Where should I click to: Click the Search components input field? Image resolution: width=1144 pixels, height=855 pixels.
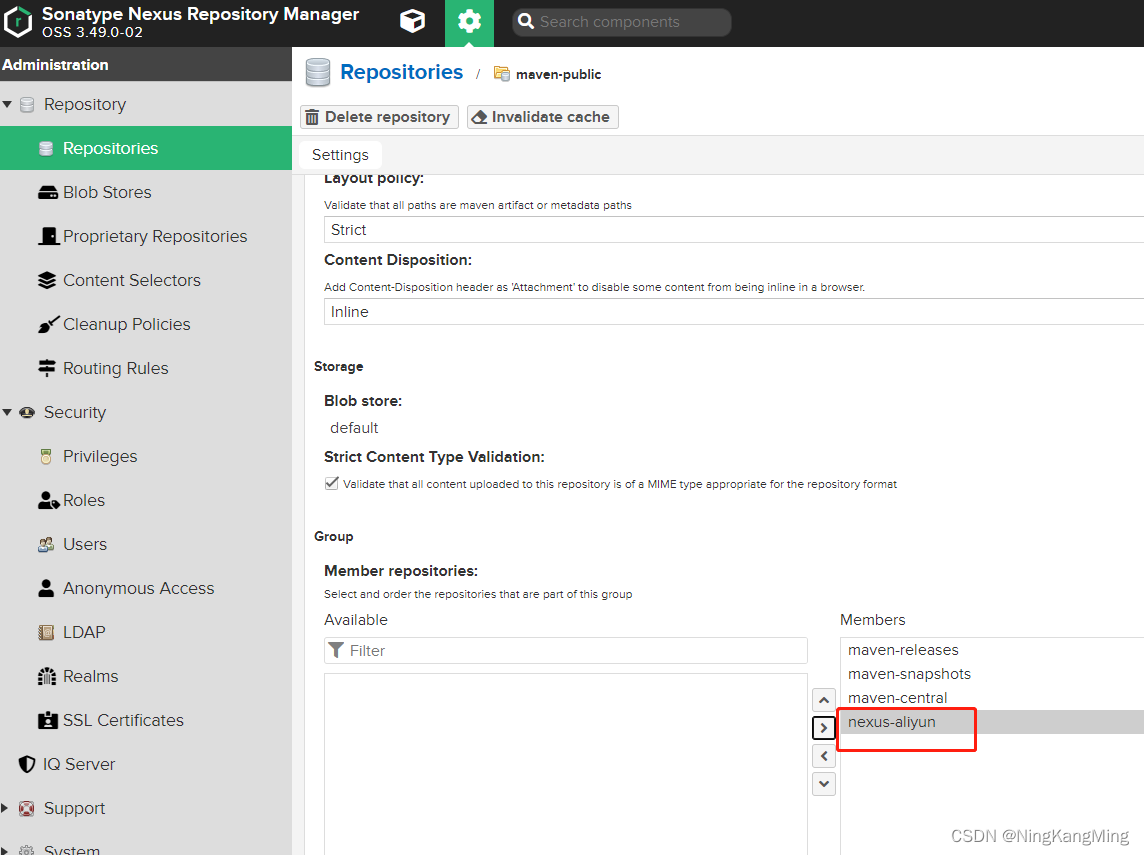[x=622, y=22]
